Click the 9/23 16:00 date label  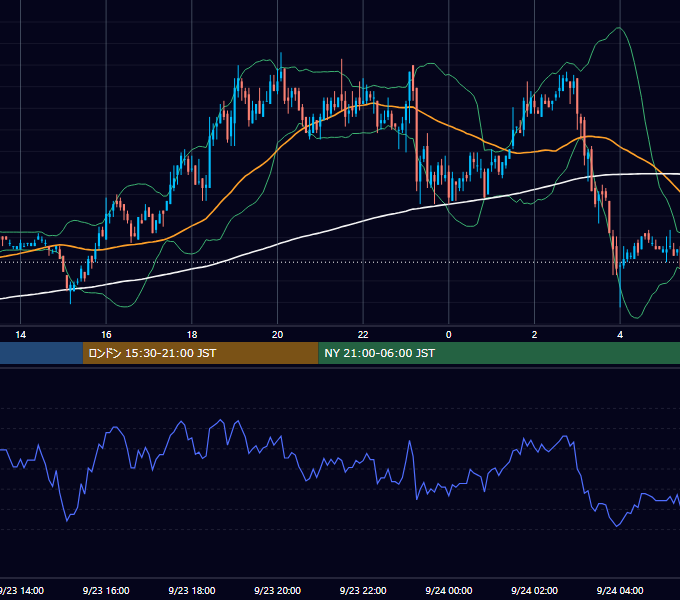pos(106,590)
